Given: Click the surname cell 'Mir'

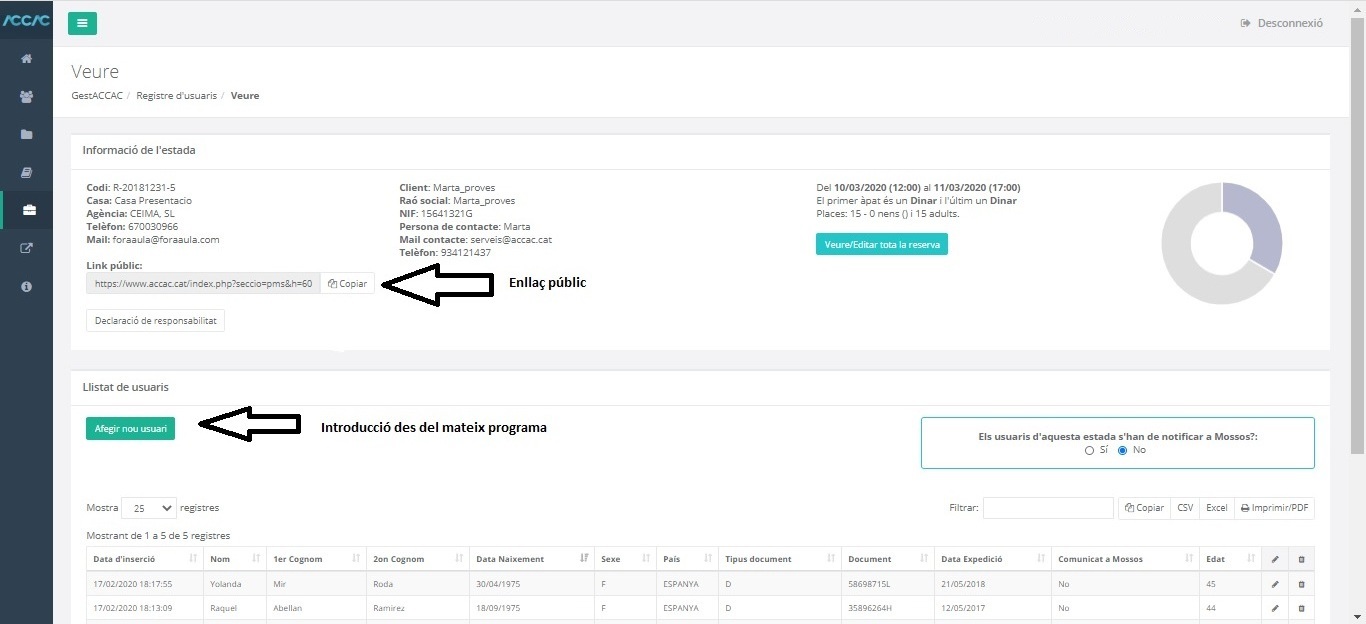Looking at the screenshot, I should point(279,584).
